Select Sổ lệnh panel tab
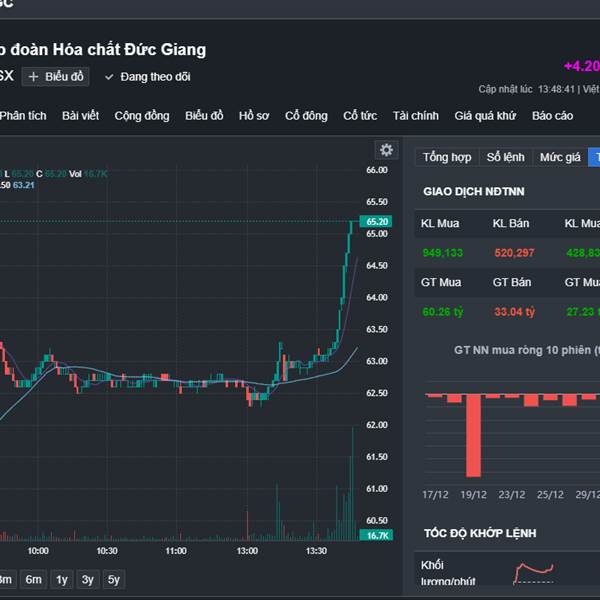Viewport: 600px width, 600px height. tap(505, 157)
